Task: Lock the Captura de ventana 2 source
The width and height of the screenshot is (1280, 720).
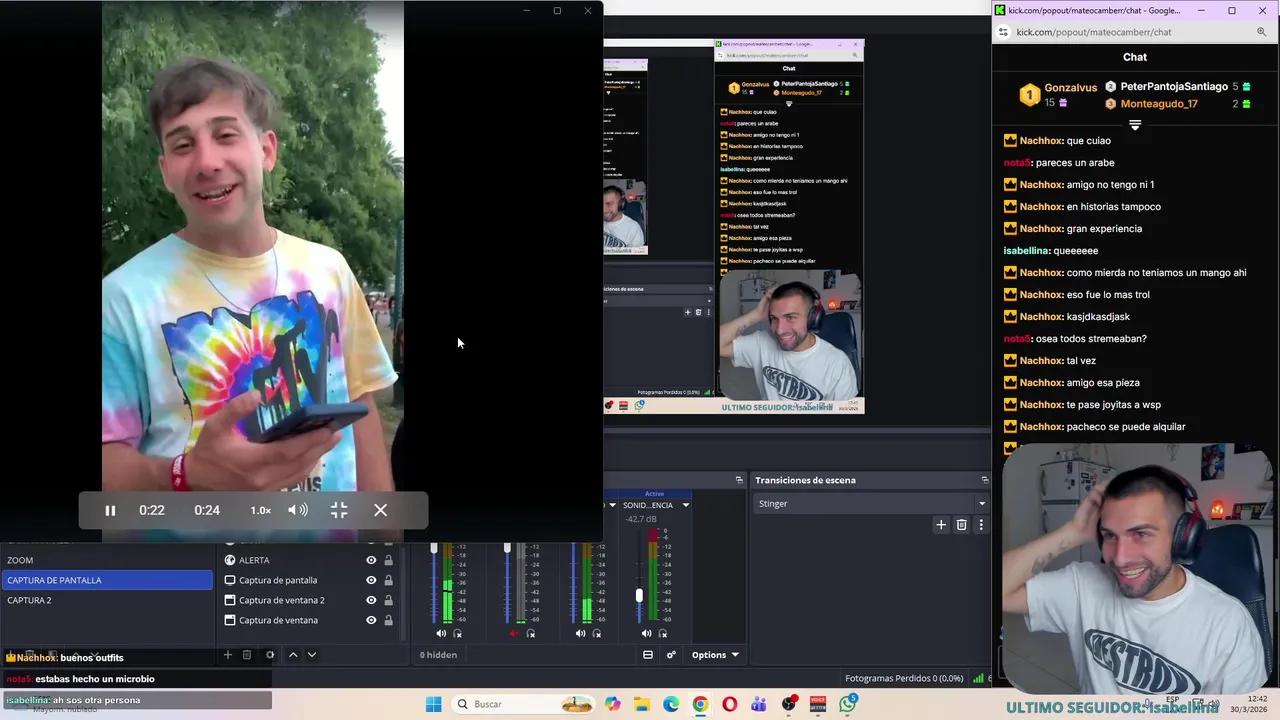Action: (388, 600)
